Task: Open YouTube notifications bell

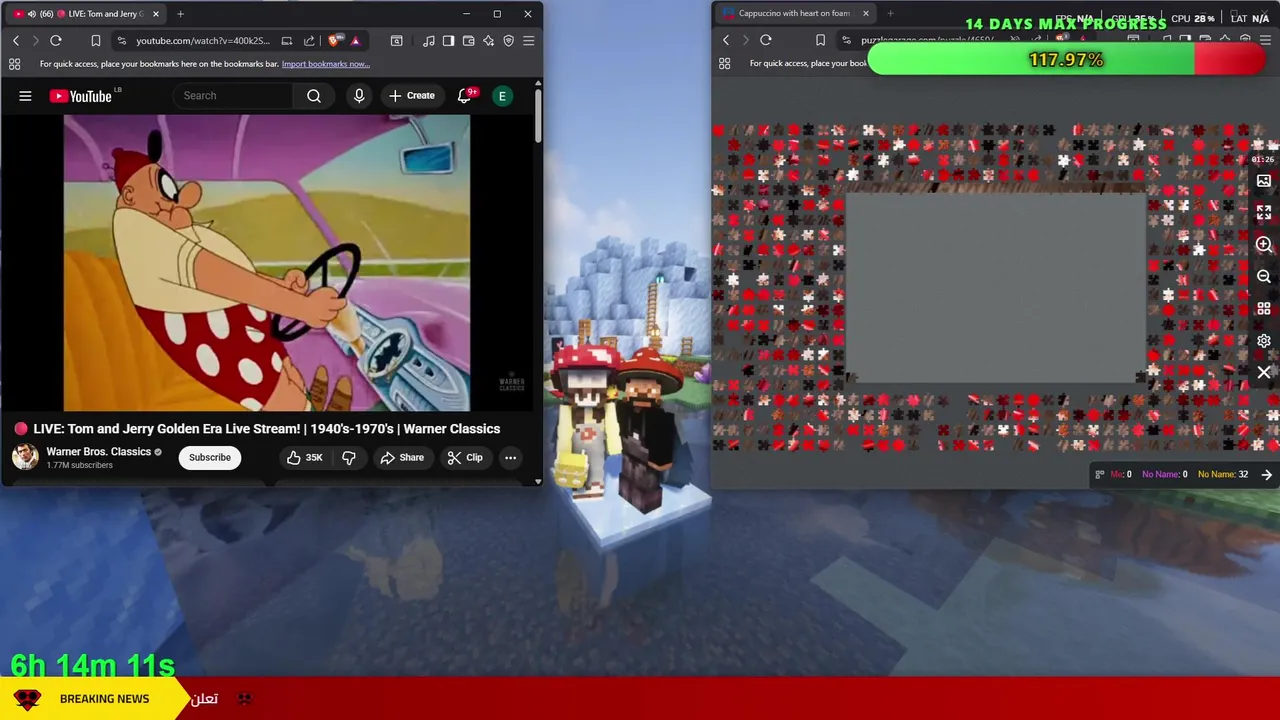Action: click(x=464, y=96)
